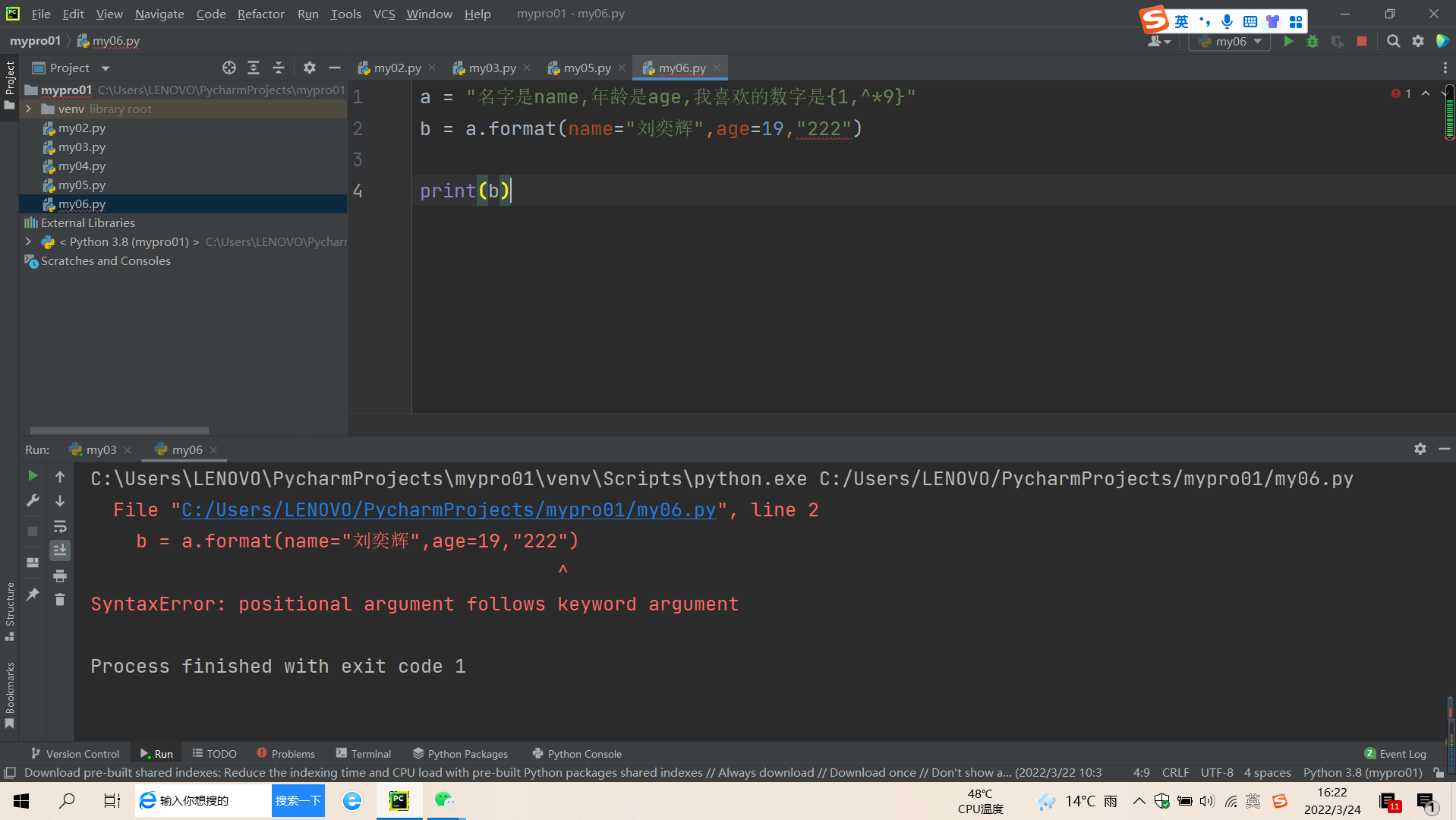Collapse all in Project panel
The width and height of the screenshot is (1456, 820).
pyautogui.click(x=279, y=68)
